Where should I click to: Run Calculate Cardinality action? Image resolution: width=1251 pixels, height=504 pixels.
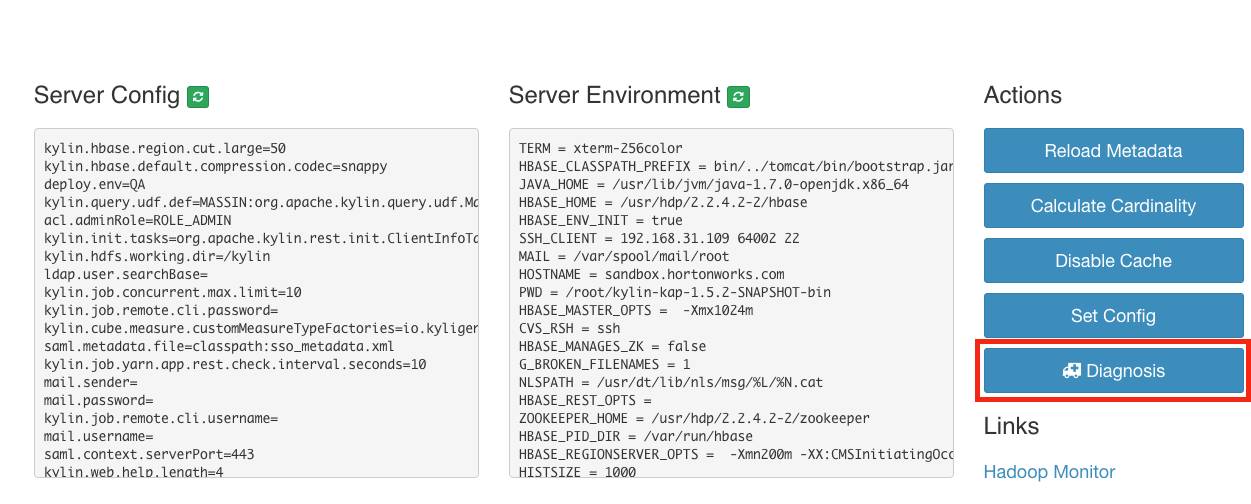(x=1113, y=206)
